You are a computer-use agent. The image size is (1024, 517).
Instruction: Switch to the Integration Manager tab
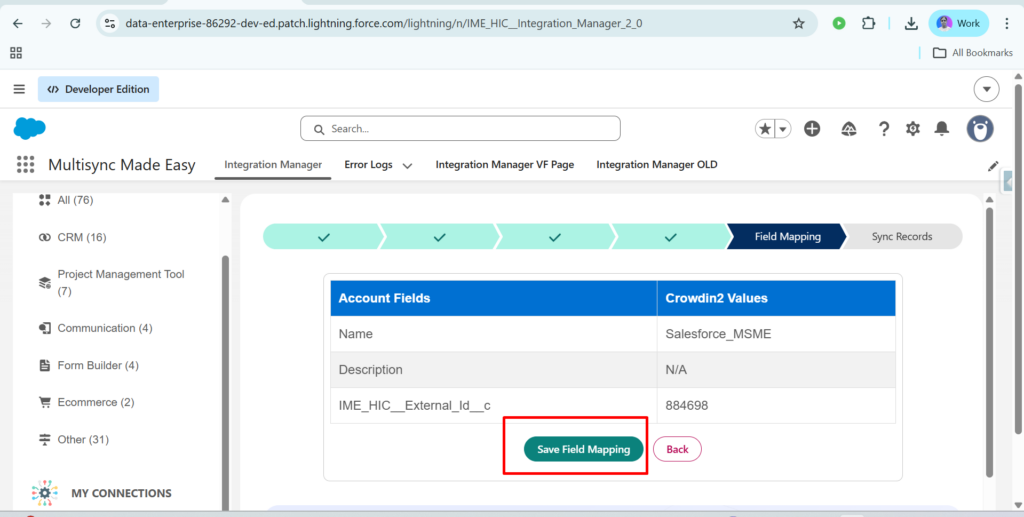coord(273,164)
